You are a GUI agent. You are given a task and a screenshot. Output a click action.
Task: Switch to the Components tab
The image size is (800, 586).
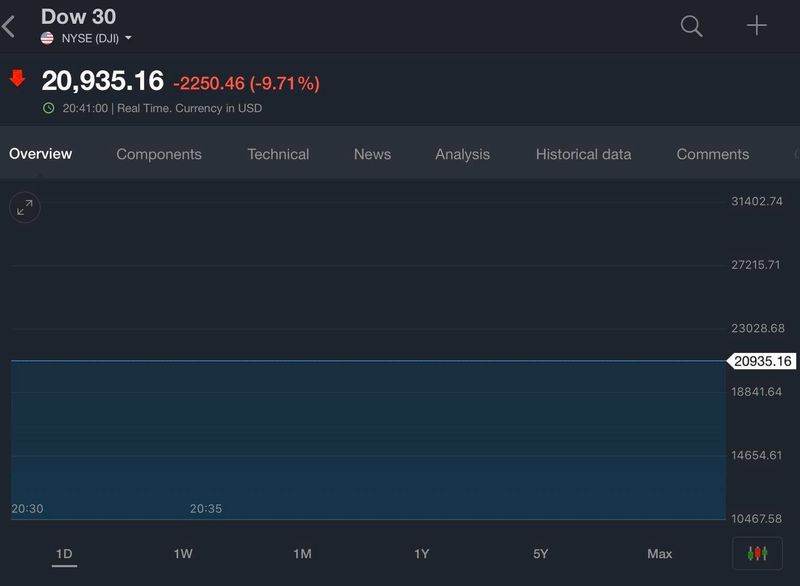pyautogui.click(x=159, y=154)
